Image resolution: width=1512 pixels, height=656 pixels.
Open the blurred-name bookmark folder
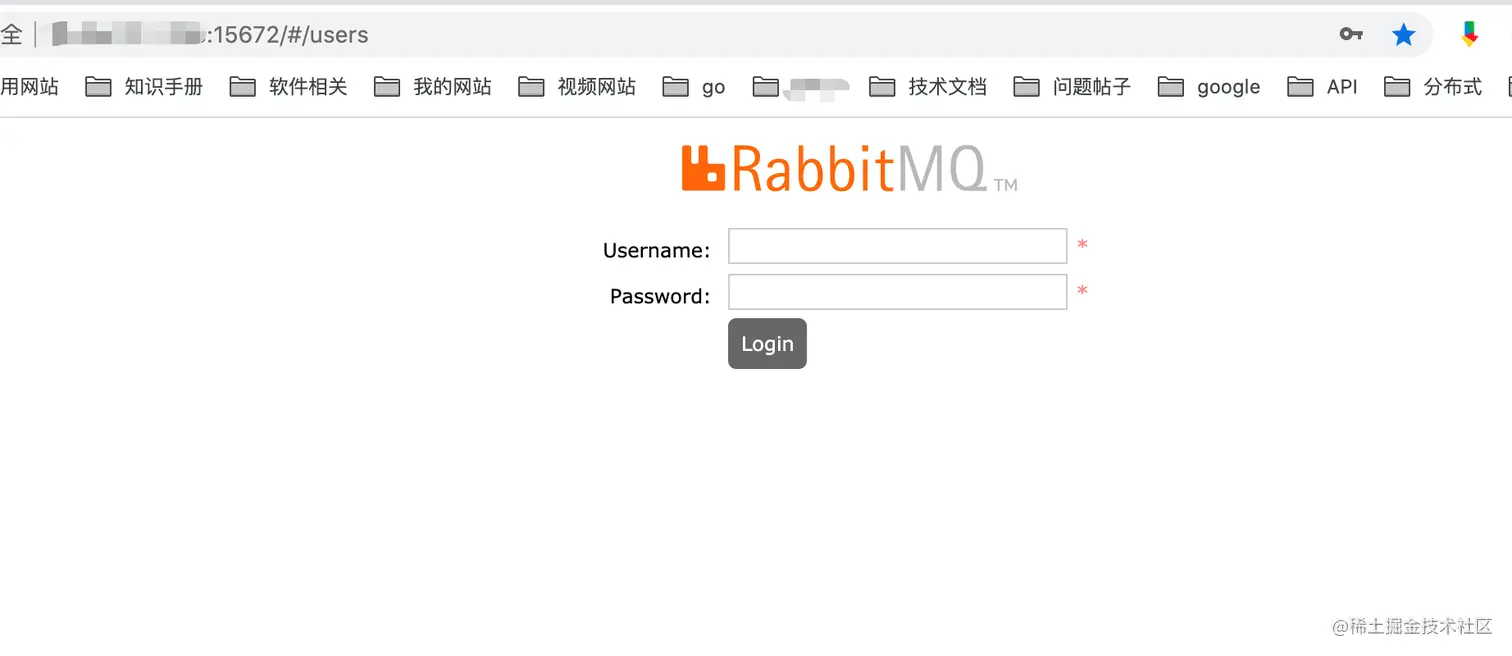click(x=801, y=87)
